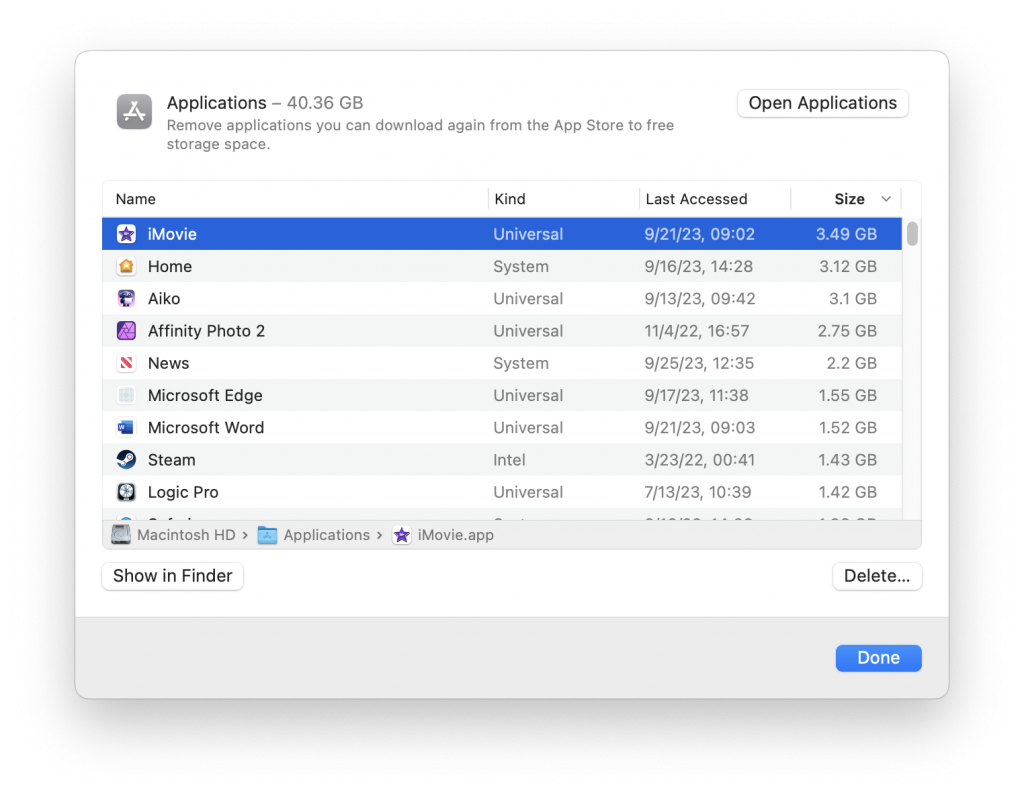Click the Microsoft Edge icon

(126, 395)
